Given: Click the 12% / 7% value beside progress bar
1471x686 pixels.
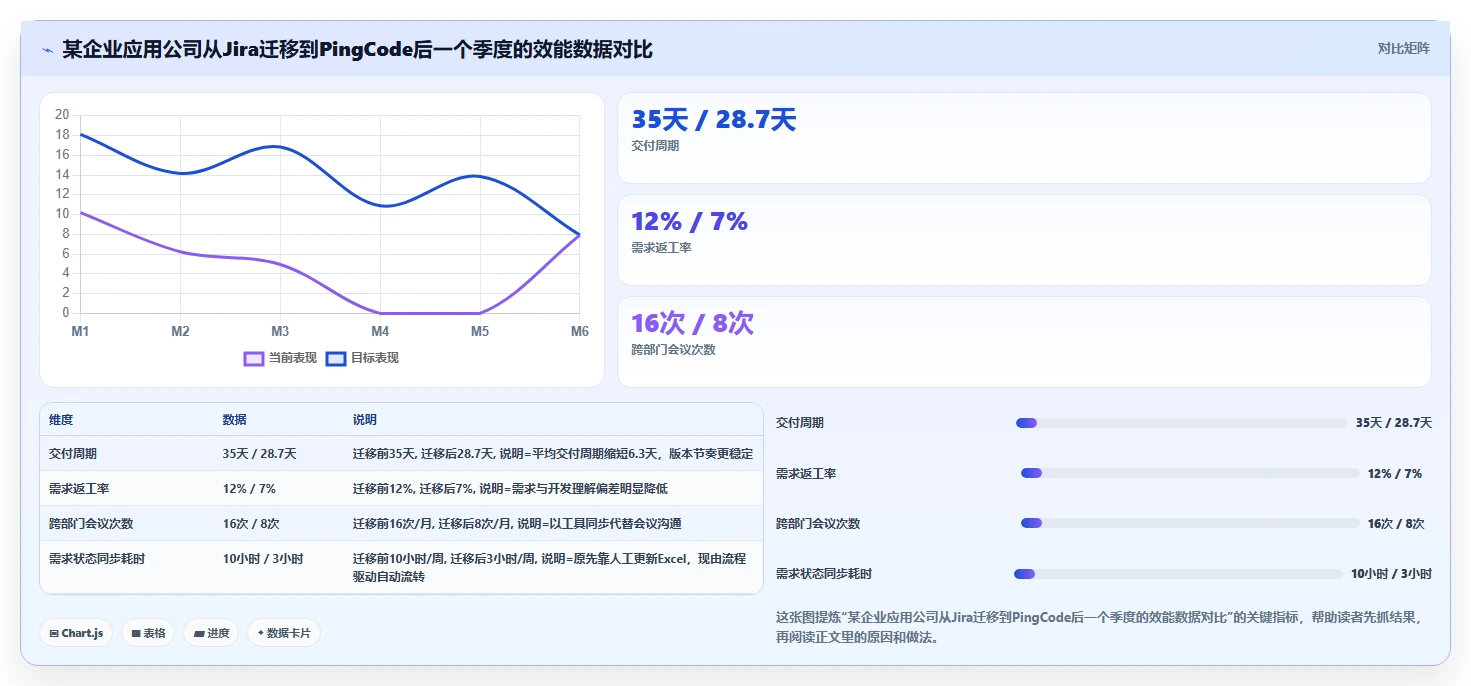Looking at the screenshot, I should [1395, 473].
